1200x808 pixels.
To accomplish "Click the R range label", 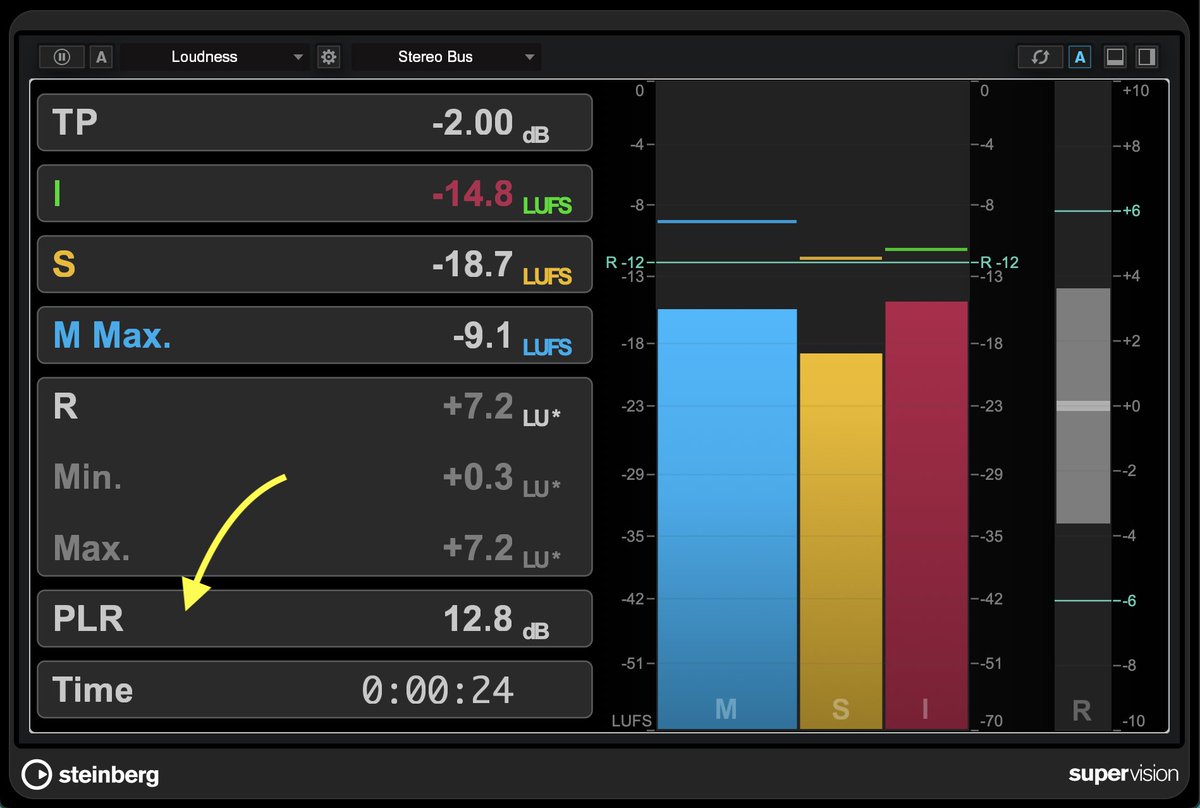I will (66, 406).
